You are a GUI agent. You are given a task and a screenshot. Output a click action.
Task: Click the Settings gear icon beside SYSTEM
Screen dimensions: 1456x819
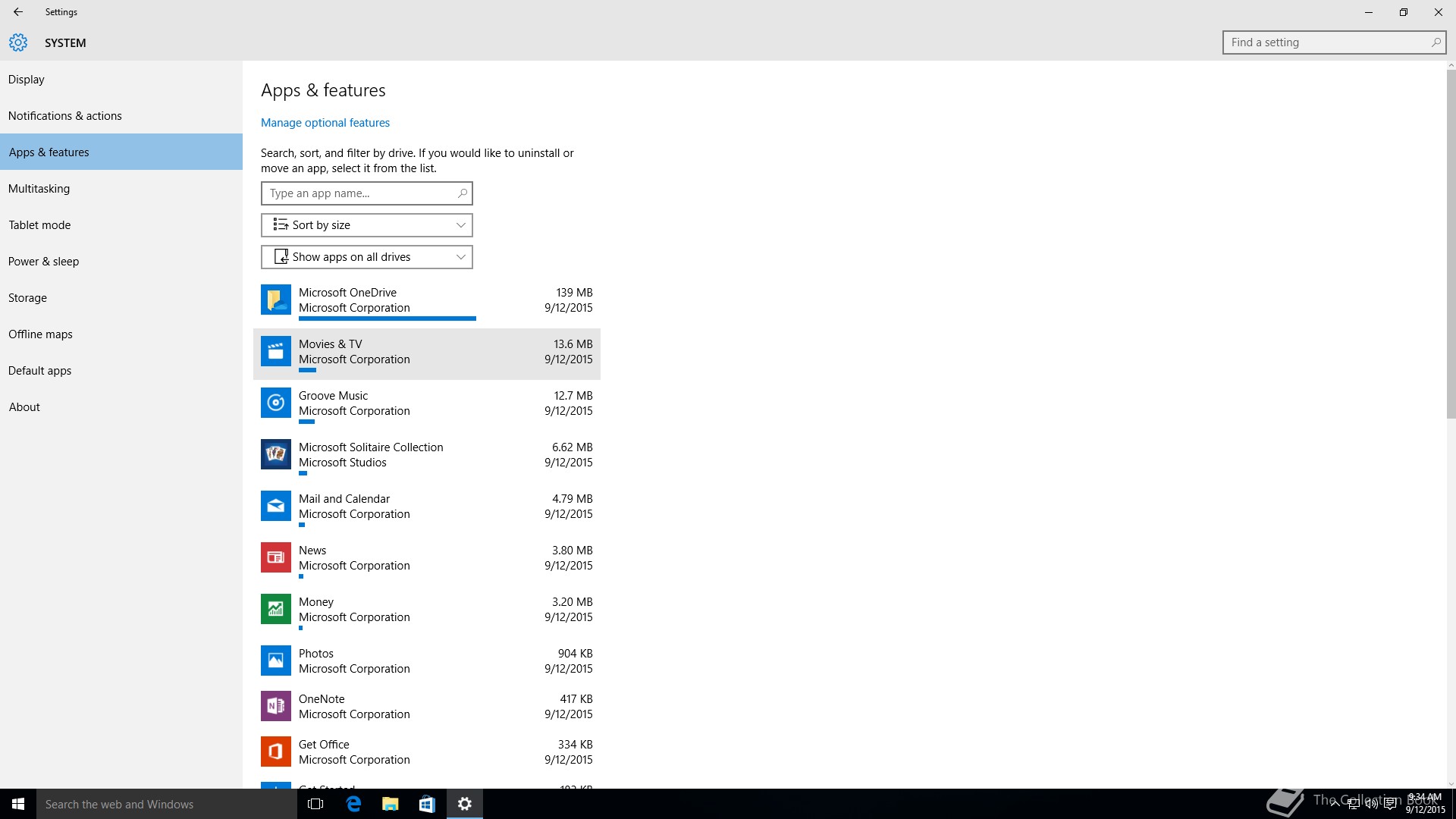(x=18, y=42)
